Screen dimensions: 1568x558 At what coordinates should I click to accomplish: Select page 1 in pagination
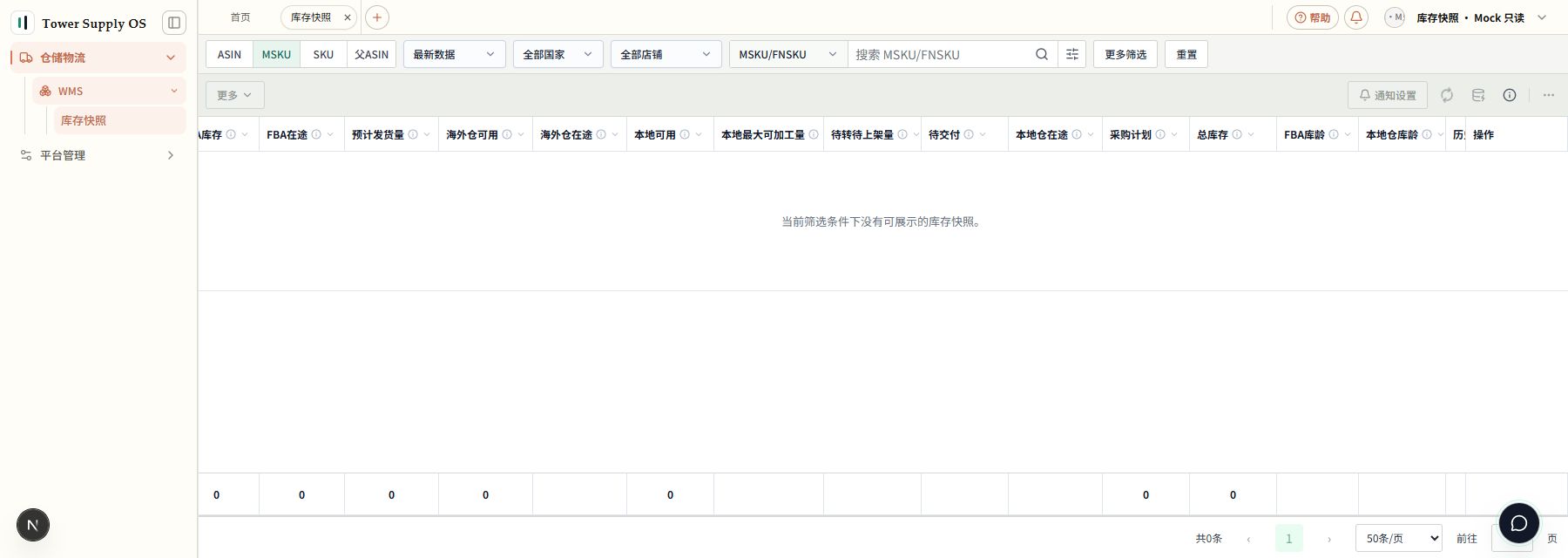tap(1289, 538)
